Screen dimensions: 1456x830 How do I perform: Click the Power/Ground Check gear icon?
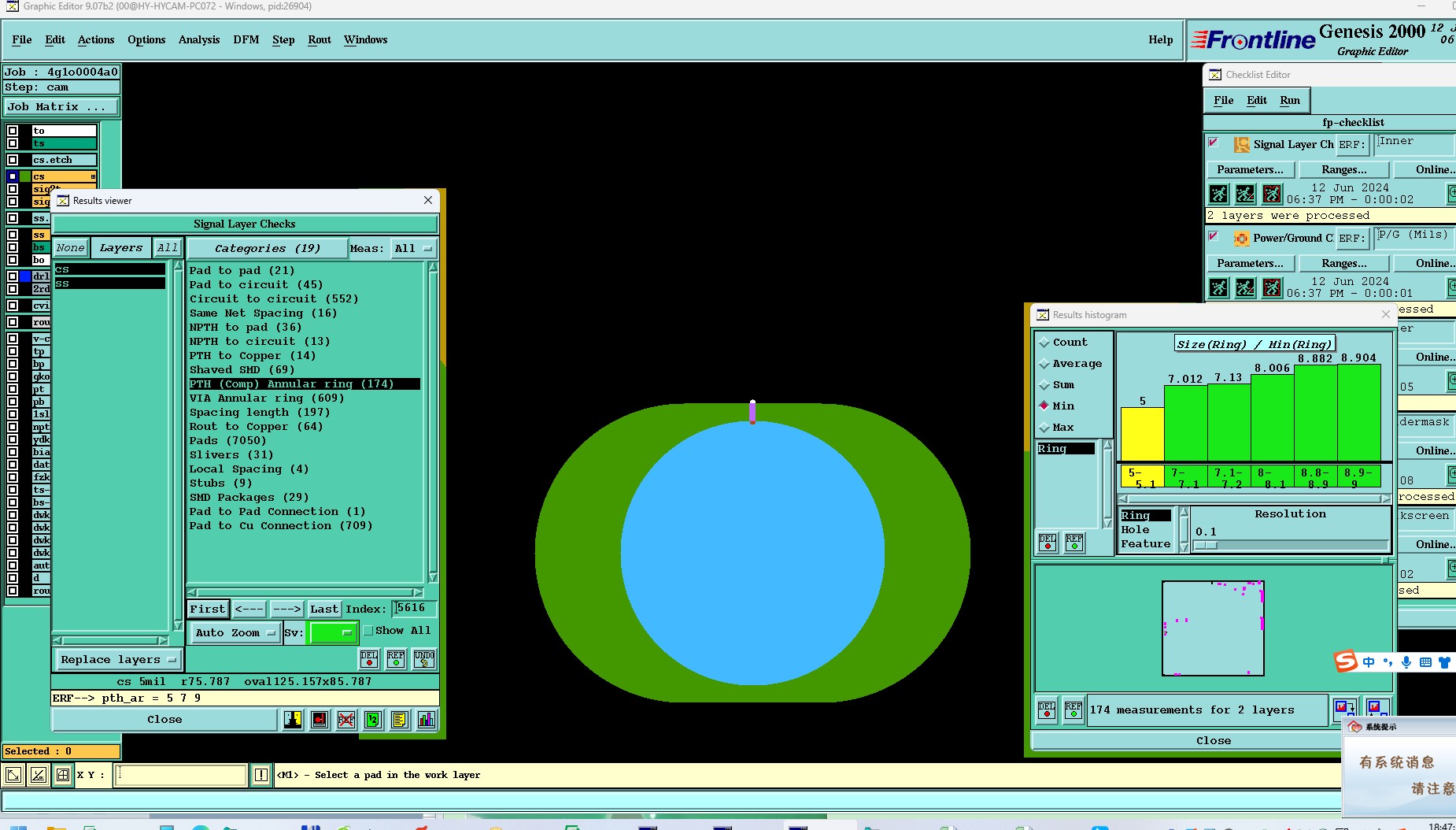pos(1242,239)
